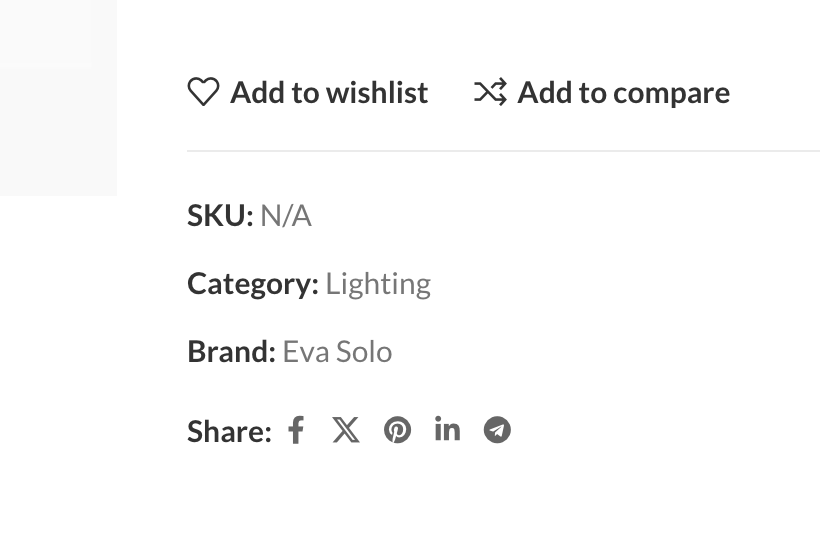The image size is (820, 542).
Task: Click the "Category:" label
Action: pyautogui.click(x=252, y=284)
